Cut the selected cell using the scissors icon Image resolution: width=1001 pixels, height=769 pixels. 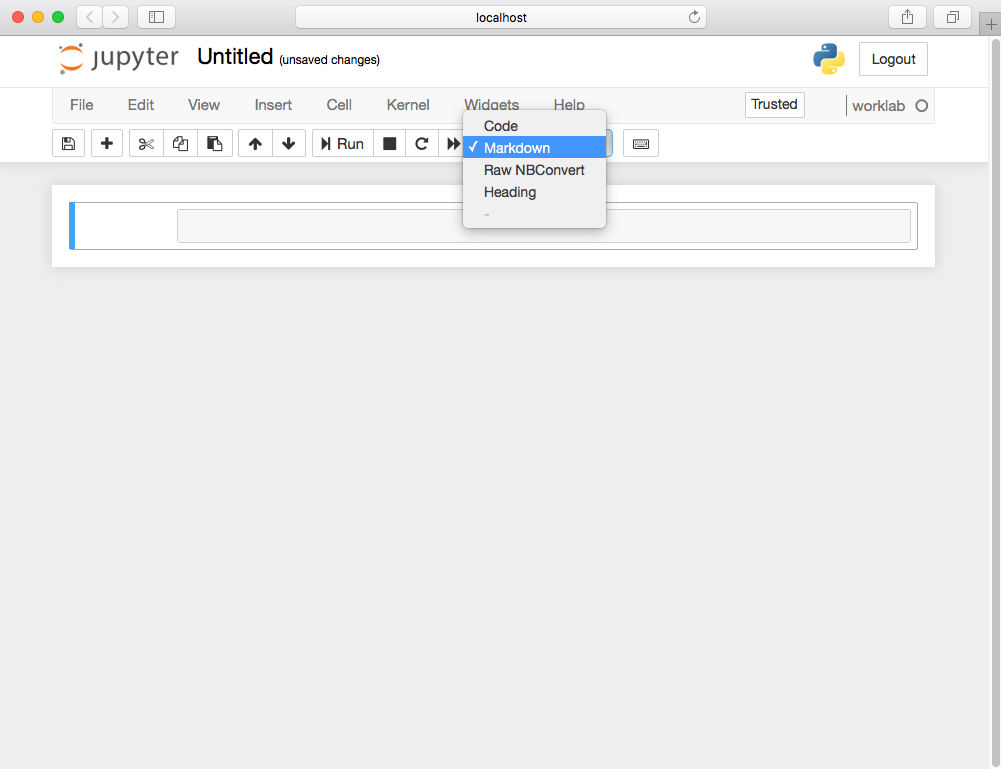click(x=145, y=143)
